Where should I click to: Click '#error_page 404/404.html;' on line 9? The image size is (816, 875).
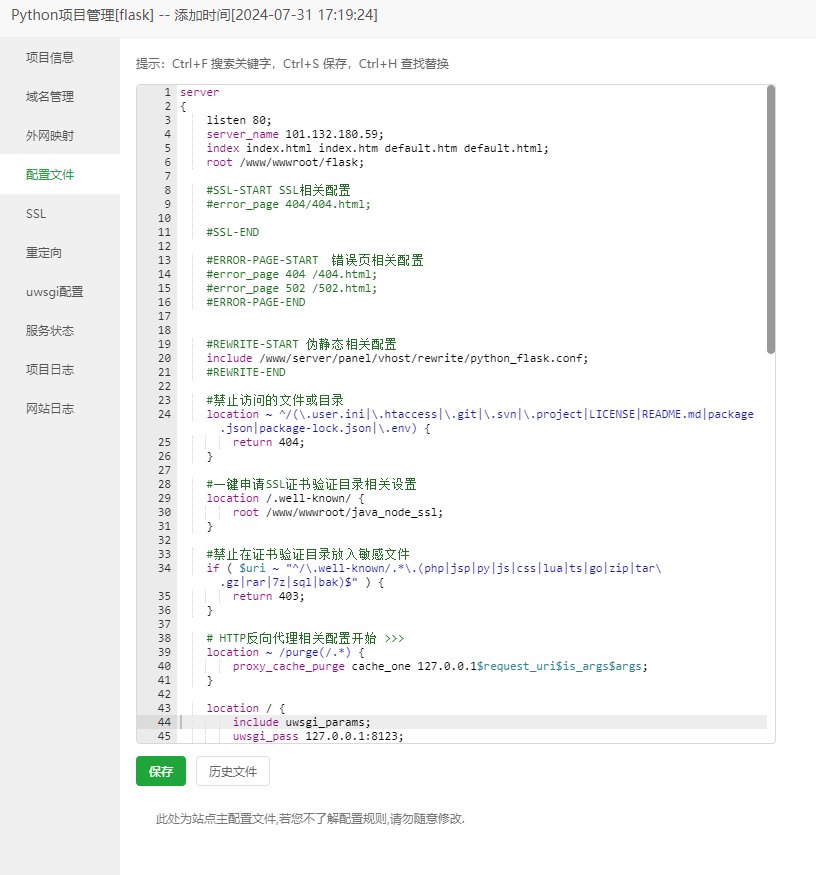tap(289, 204)
